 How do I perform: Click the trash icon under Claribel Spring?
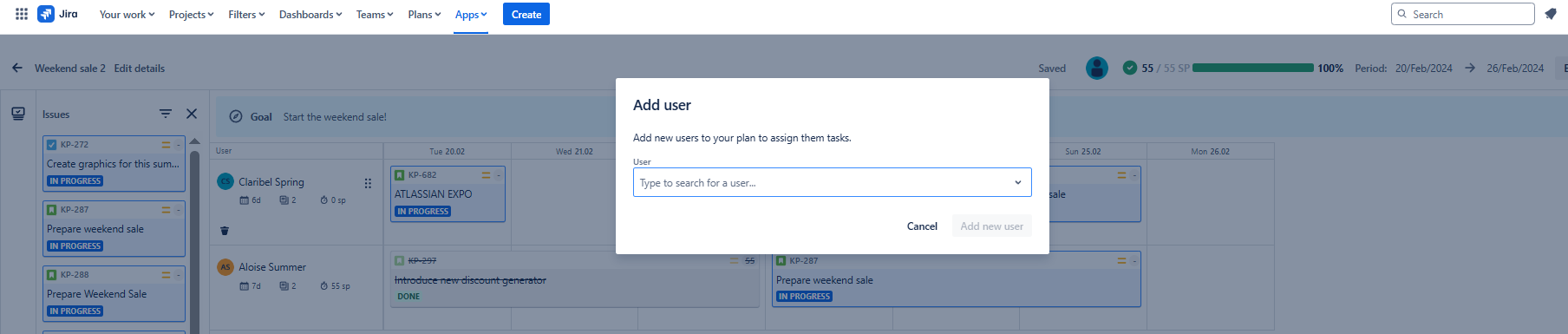point(225,231)
